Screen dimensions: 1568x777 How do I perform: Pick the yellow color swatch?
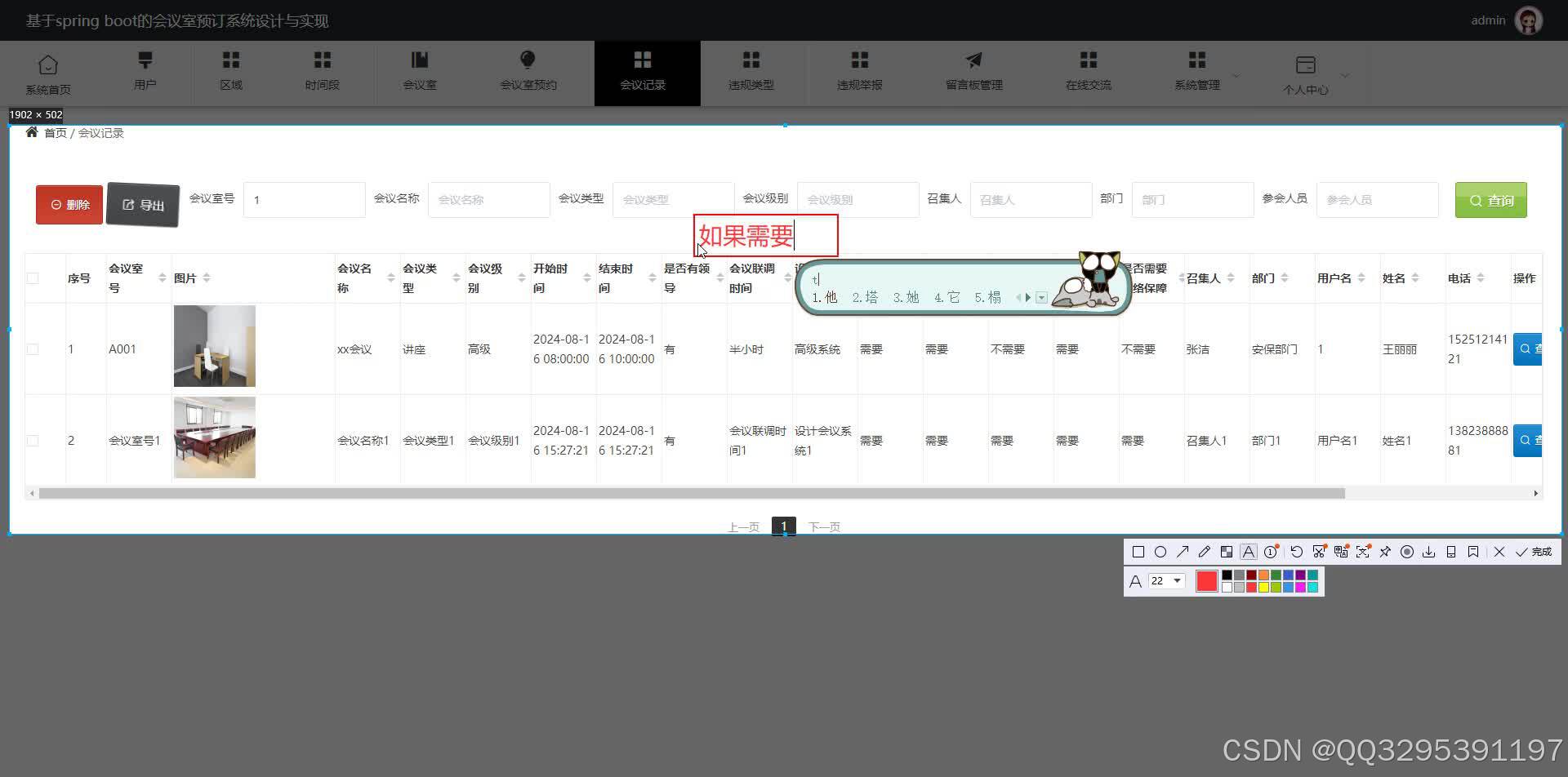tap(1263, 586)
